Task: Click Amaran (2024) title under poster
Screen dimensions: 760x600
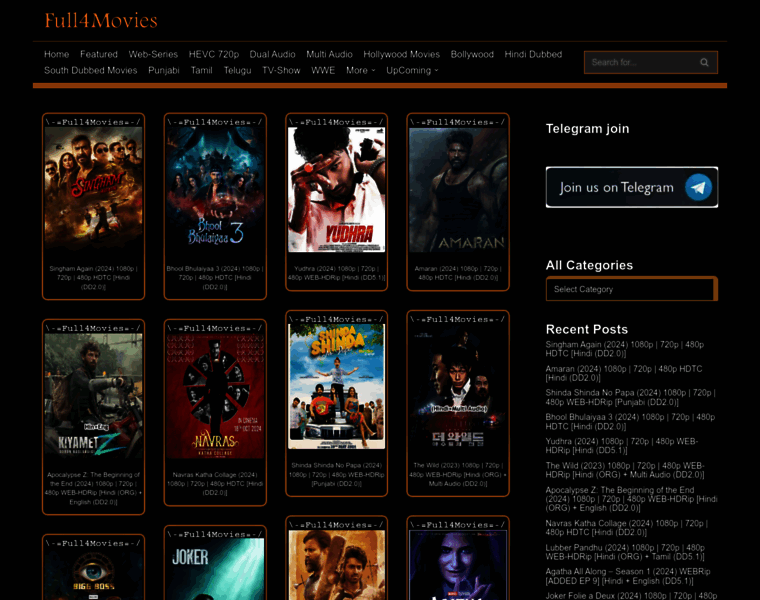Action: (x=458, y=273)
